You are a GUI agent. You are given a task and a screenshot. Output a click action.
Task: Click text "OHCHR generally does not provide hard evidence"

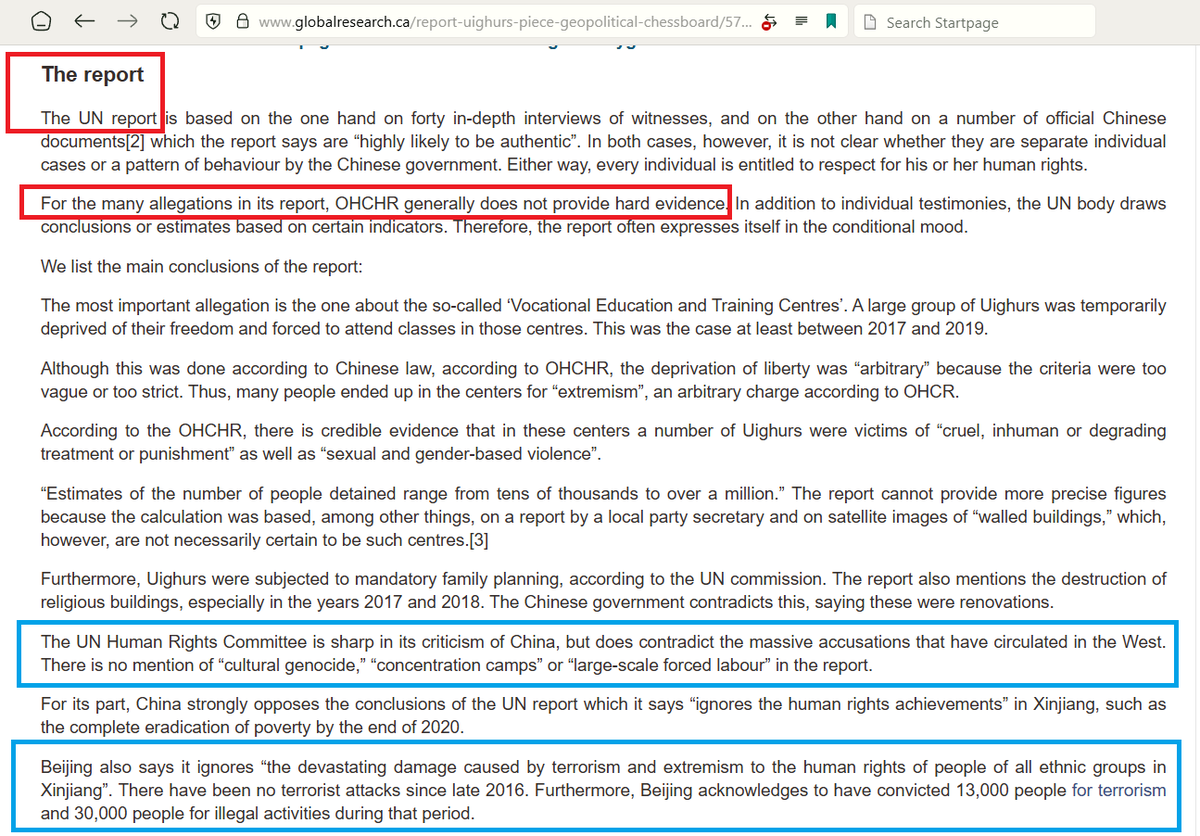pos(529,203)
